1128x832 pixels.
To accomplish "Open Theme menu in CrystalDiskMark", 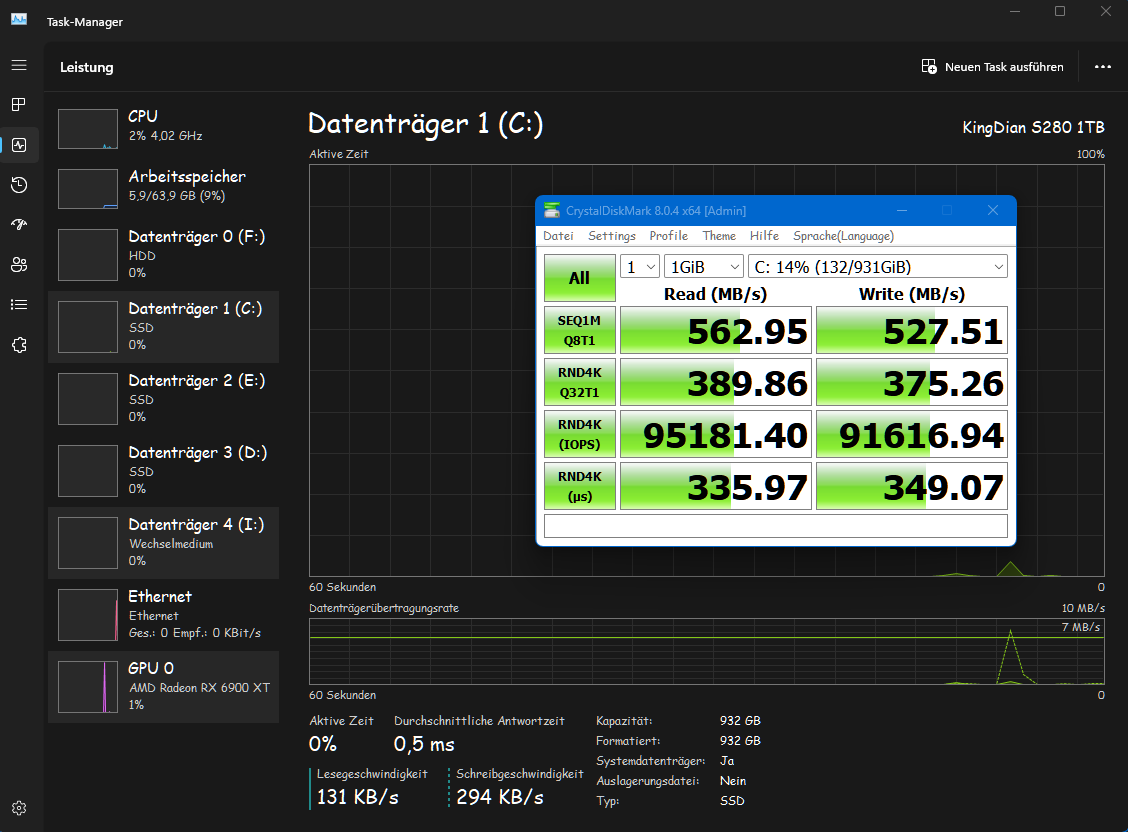I will [x=719, y=236].
